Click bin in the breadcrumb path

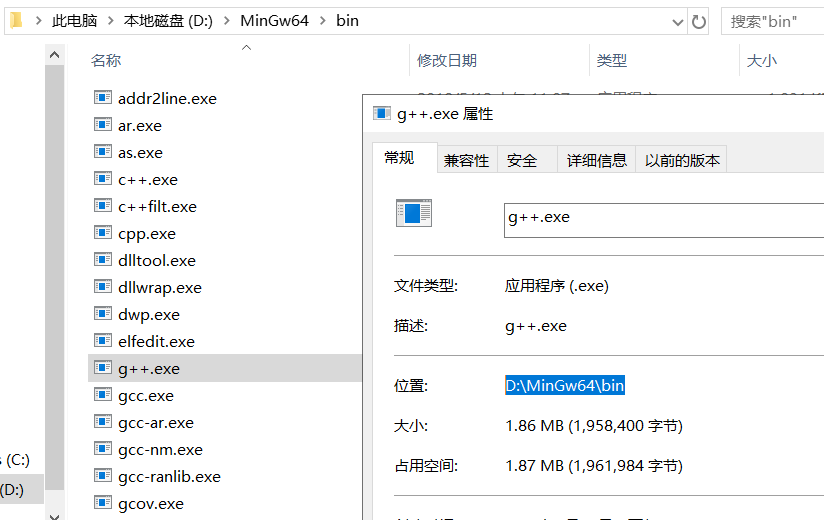[x=347, y=21]
